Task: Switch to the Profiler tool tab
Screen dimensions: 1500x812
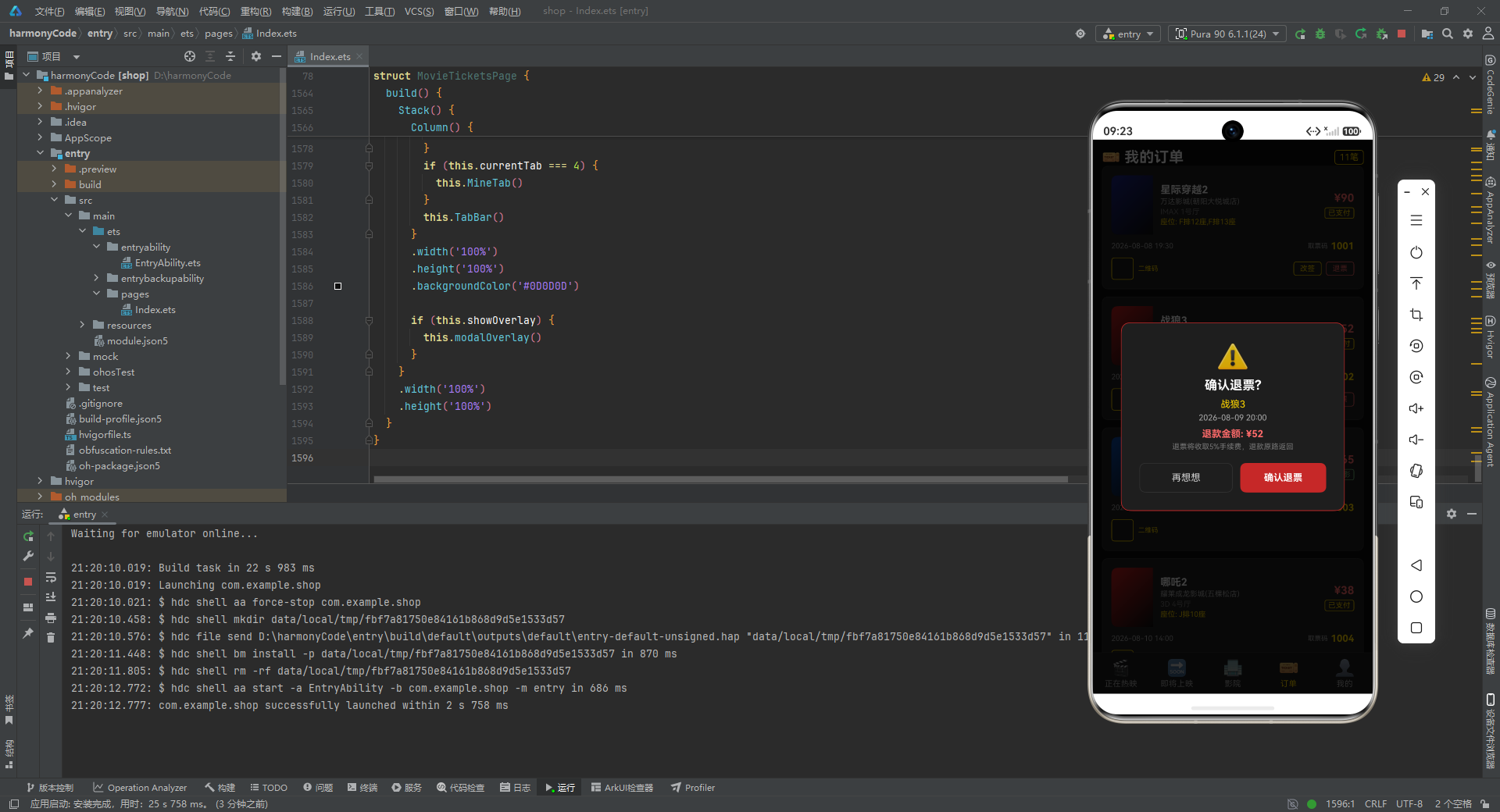Action: click(693, 788)
